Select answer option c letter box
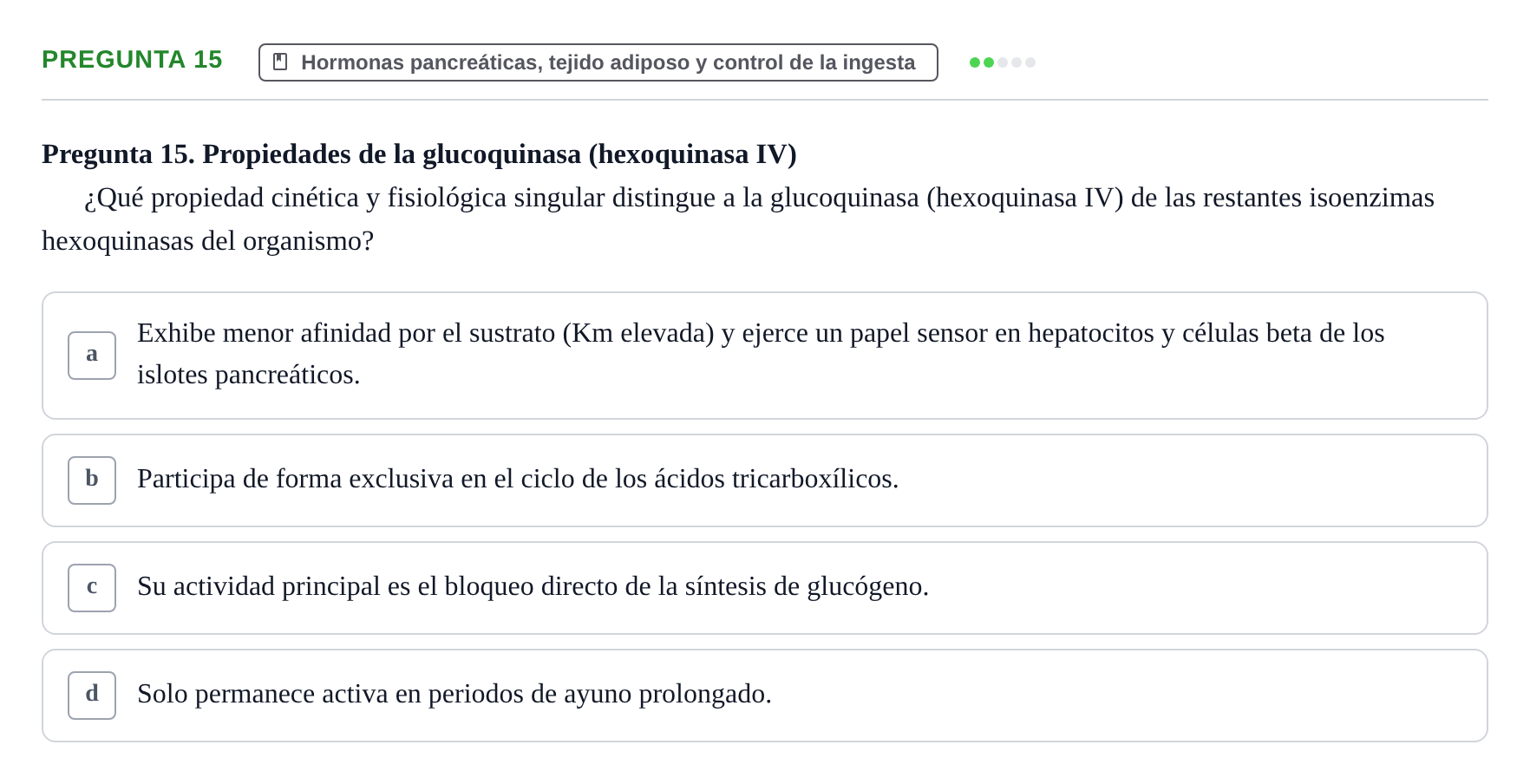This screenshot has height=784, width=1530. [x=92, y=588]
